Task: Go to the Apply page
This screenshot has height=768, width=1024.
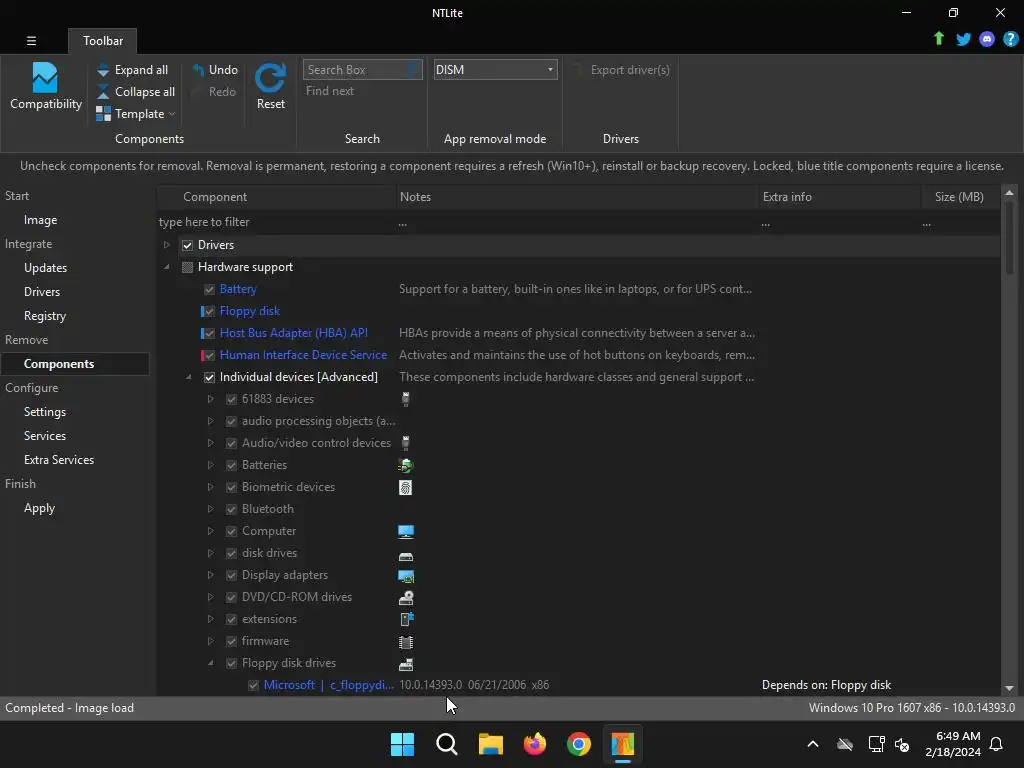Action: (39, 508)
